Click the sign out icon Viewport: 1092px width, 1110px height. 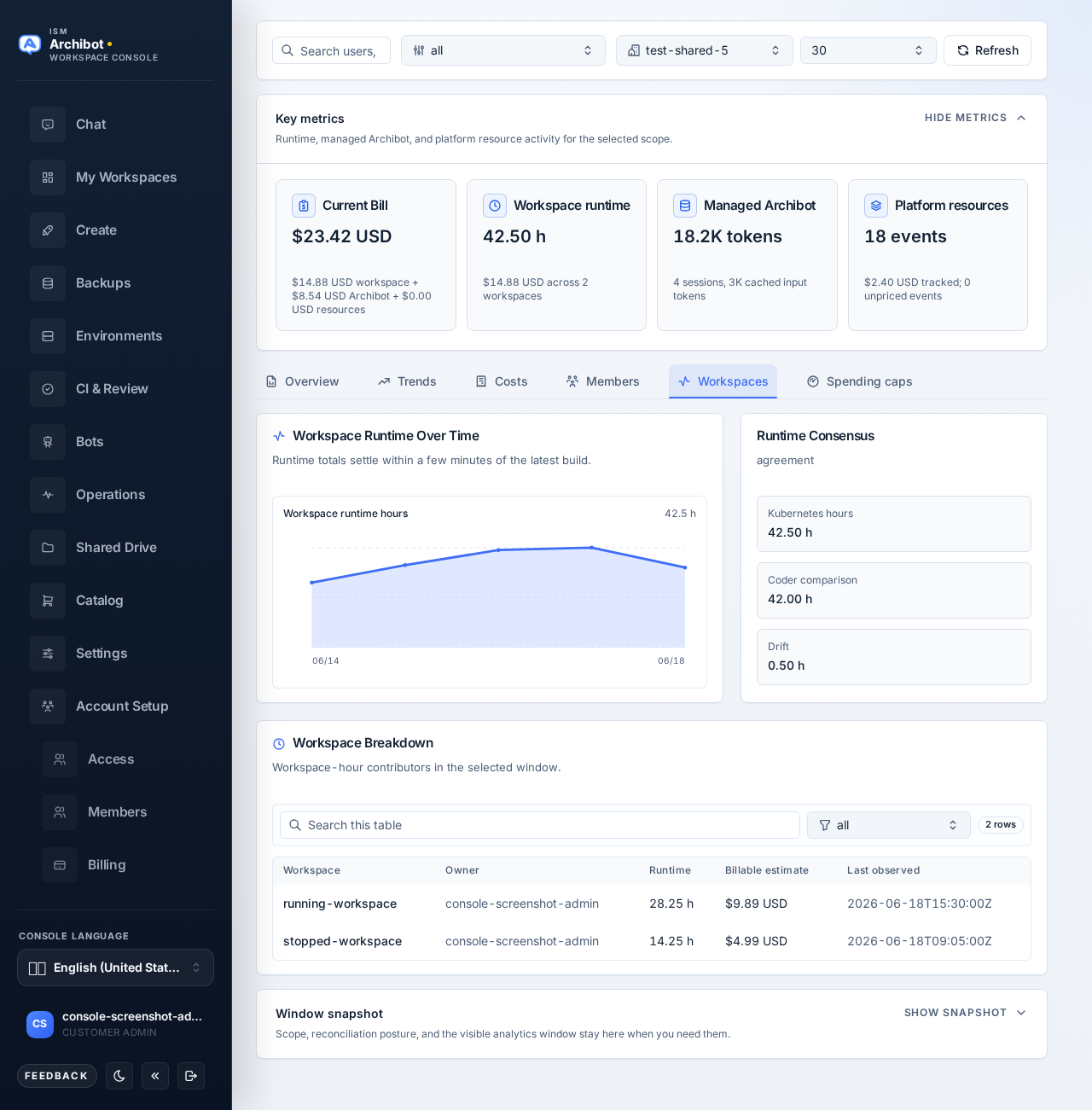pos(191,1076)
